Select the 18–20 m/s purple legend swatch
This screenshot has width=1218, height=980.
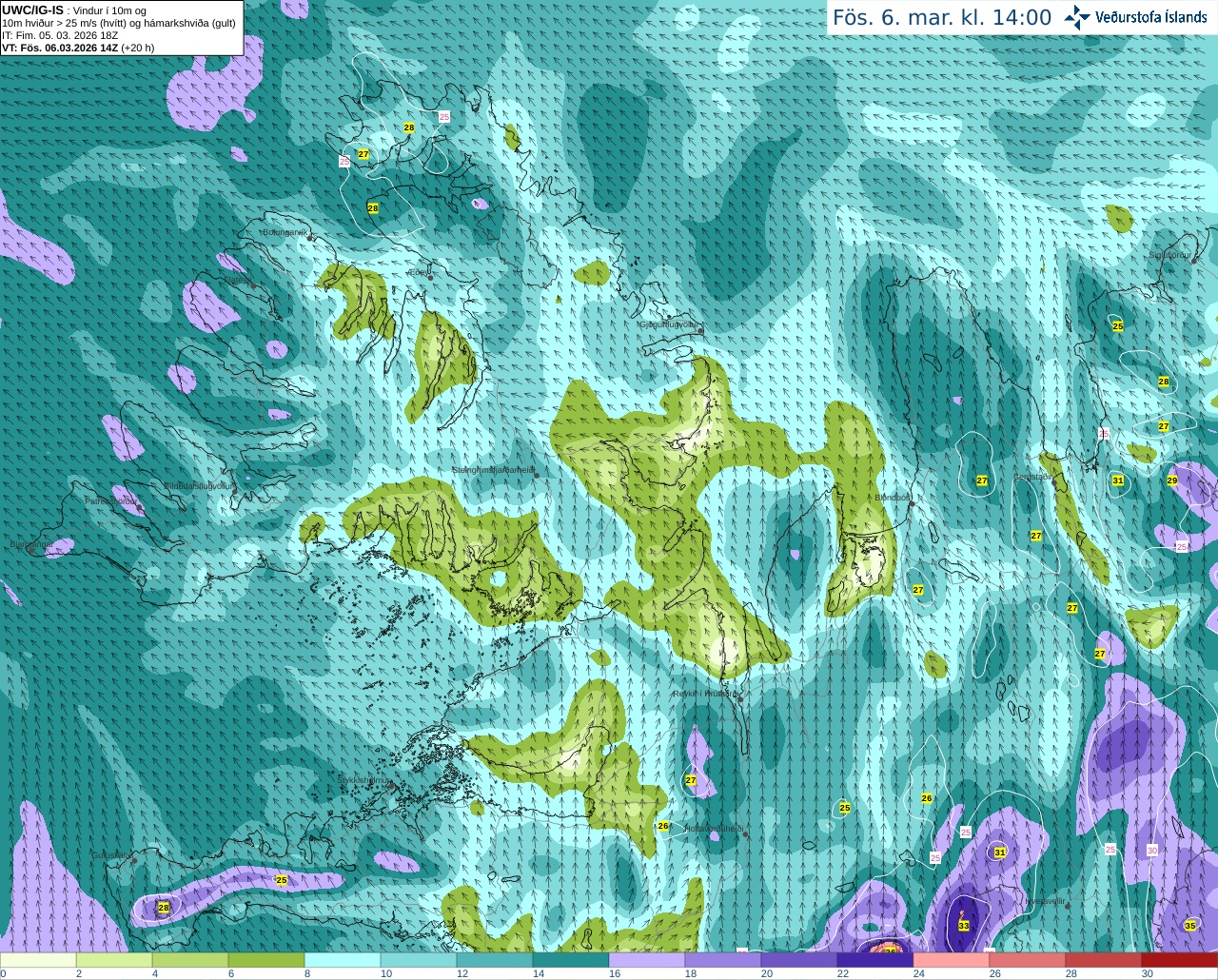pyautogui.click(x=723, y=960)
